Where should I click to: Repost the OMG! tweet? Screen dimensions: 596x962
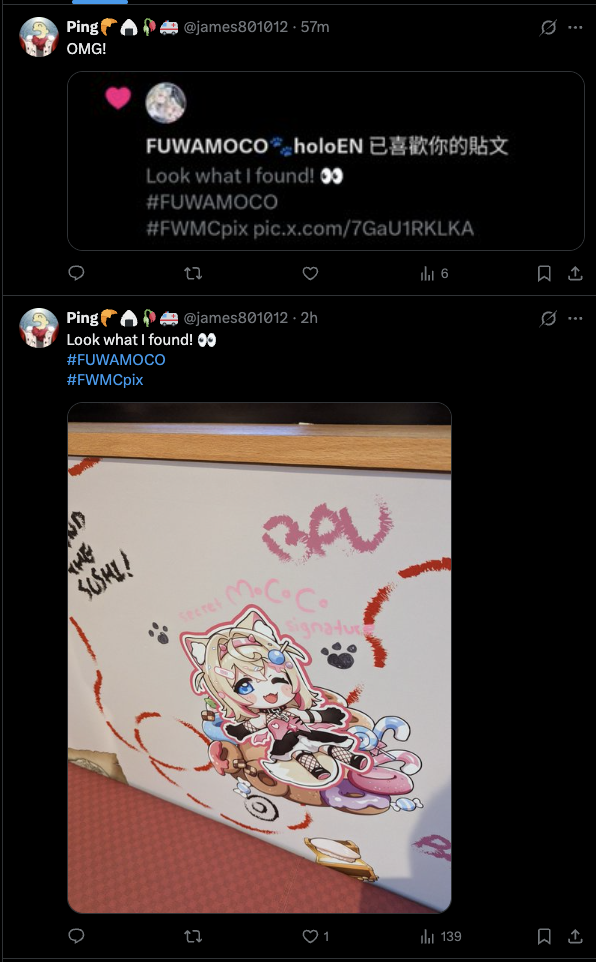pos(193,273)
